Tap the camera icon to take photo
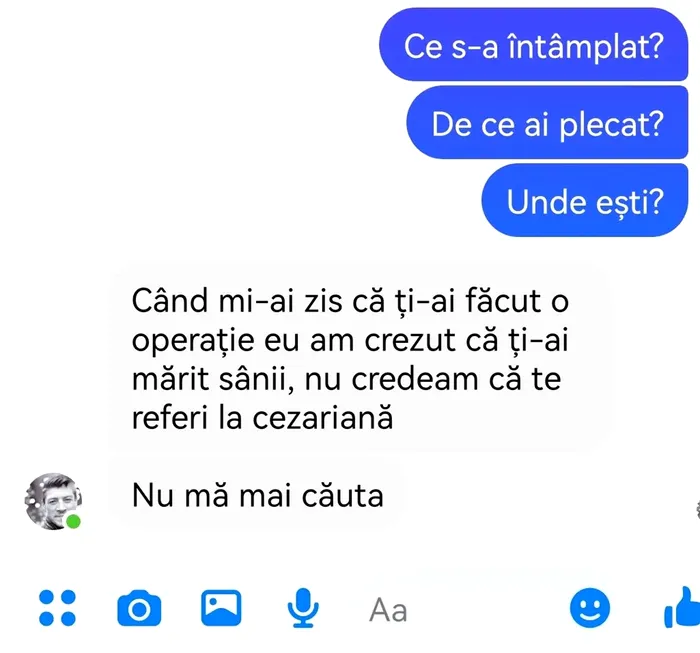 pos(139,608)
